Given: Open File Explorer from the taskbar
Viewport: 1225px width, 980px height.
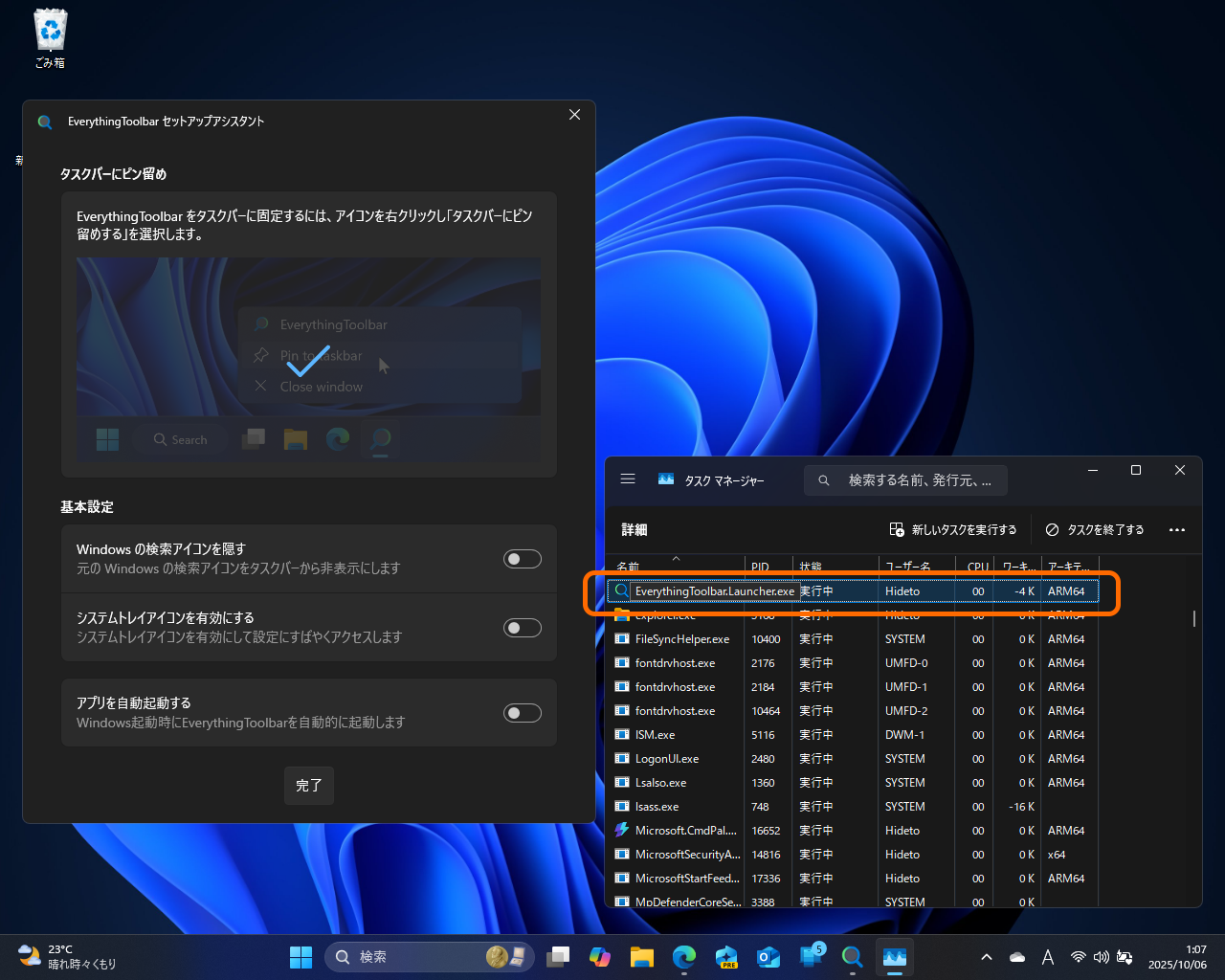Looking at the screenshot, I should 642,957.
